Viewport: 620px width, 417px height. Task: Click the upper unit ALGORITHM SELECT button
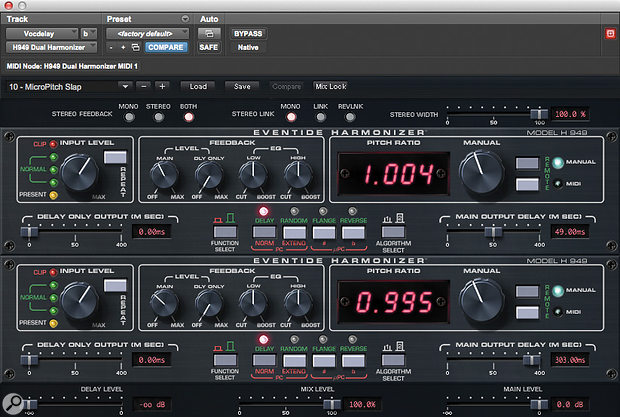click(x=393, y=232)
